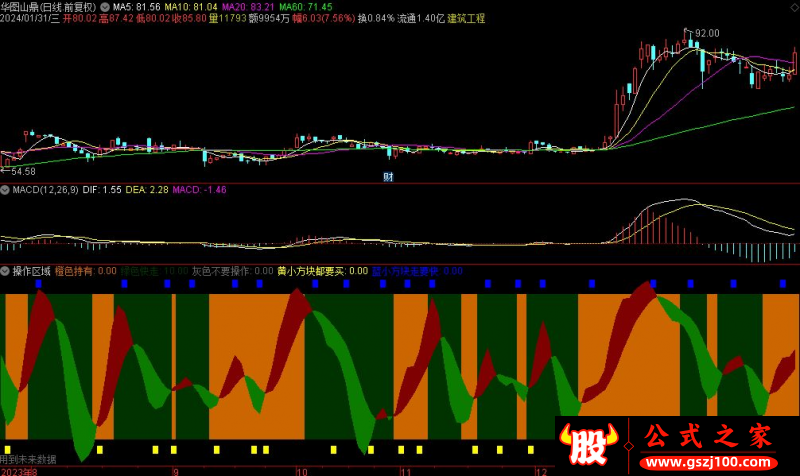Click the 财 financial marker on price chart
The image size is (800, 476).
tap(388, 177)
